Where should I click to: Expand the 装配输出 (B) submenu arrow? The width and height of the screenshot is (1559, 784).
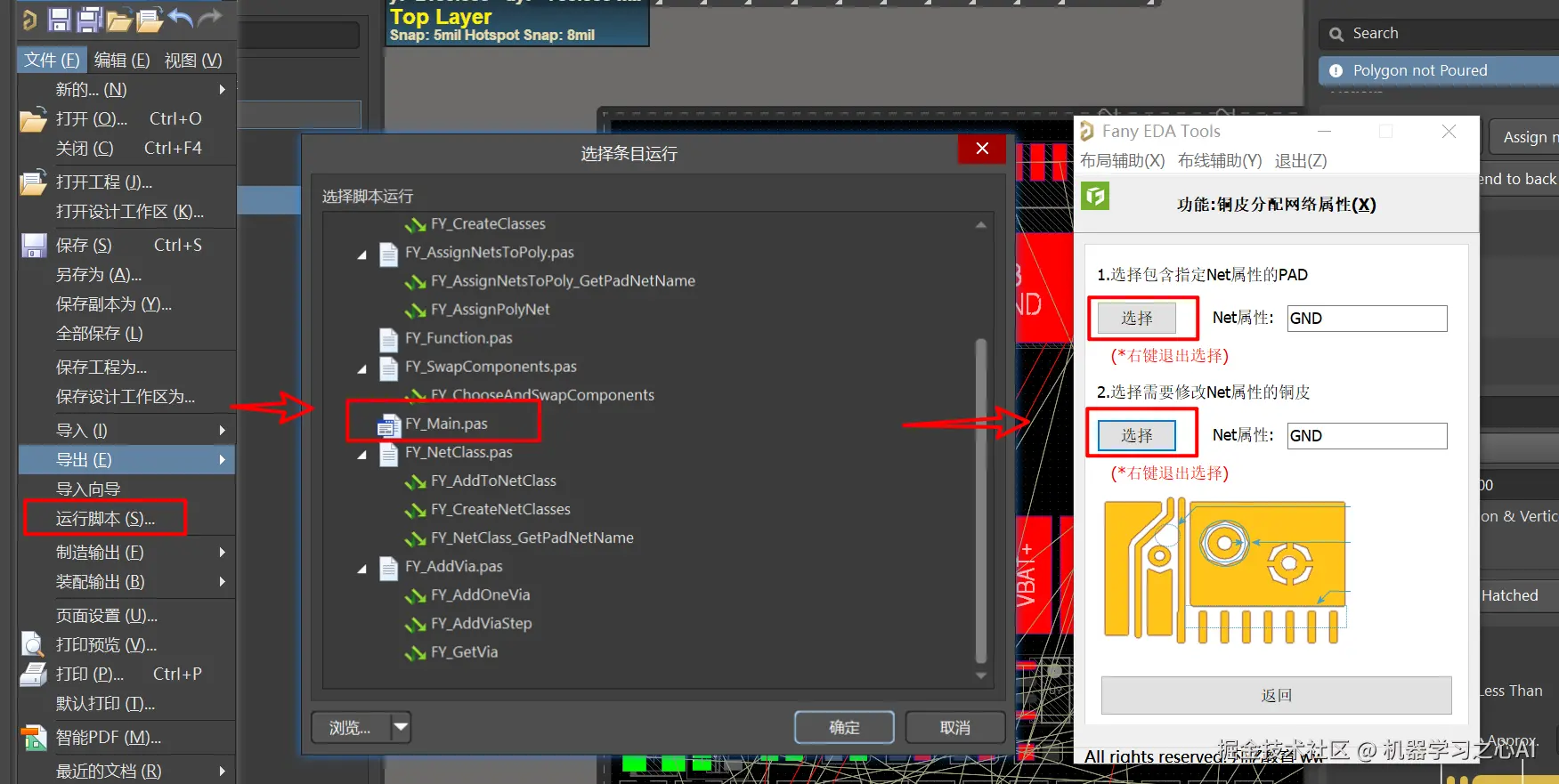click(x=223, y=582)
